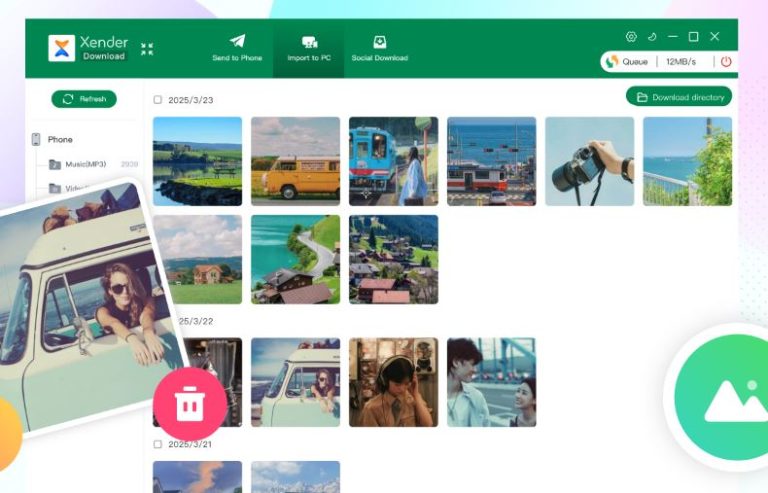Open the Send to Phone tab
The height and width of the screenshot is (493, 768).
click(x=237, y=48)
